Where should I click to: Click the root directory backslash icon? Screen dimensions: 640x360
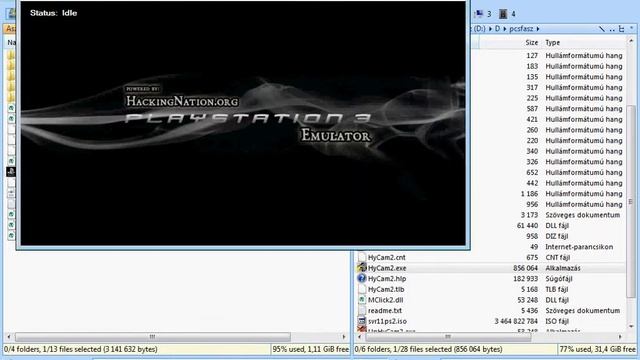click(x=602, y=29)
